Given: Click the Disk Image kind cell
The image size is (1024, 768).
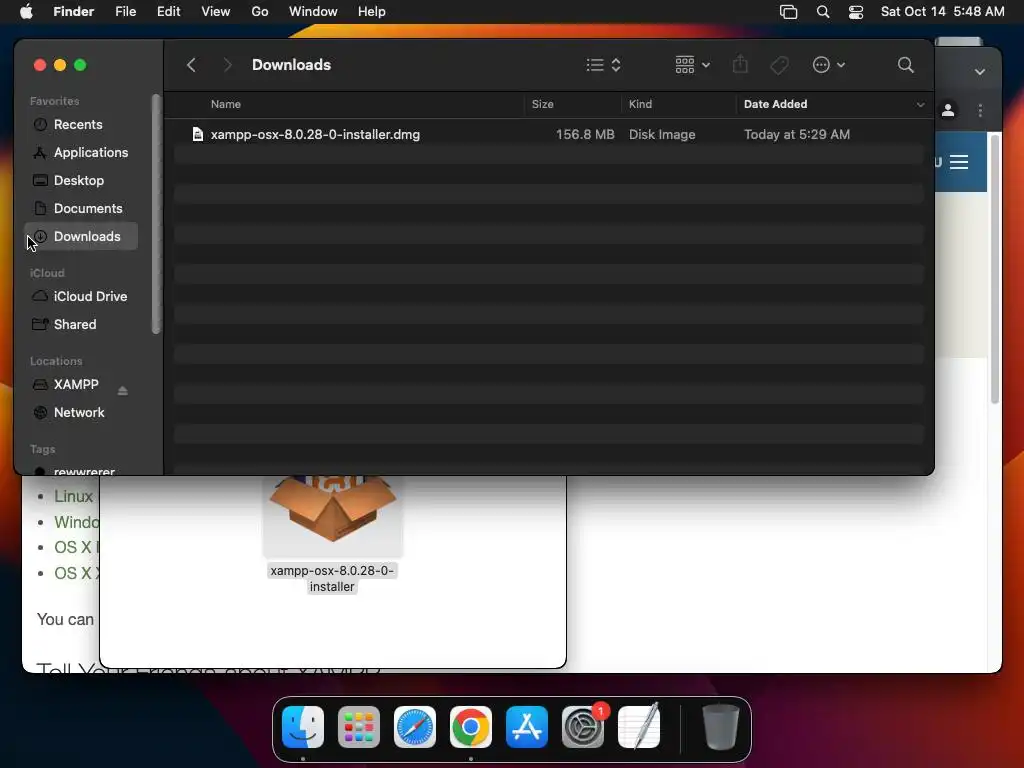Looking at the screenshot, I should tap(662, 135).
